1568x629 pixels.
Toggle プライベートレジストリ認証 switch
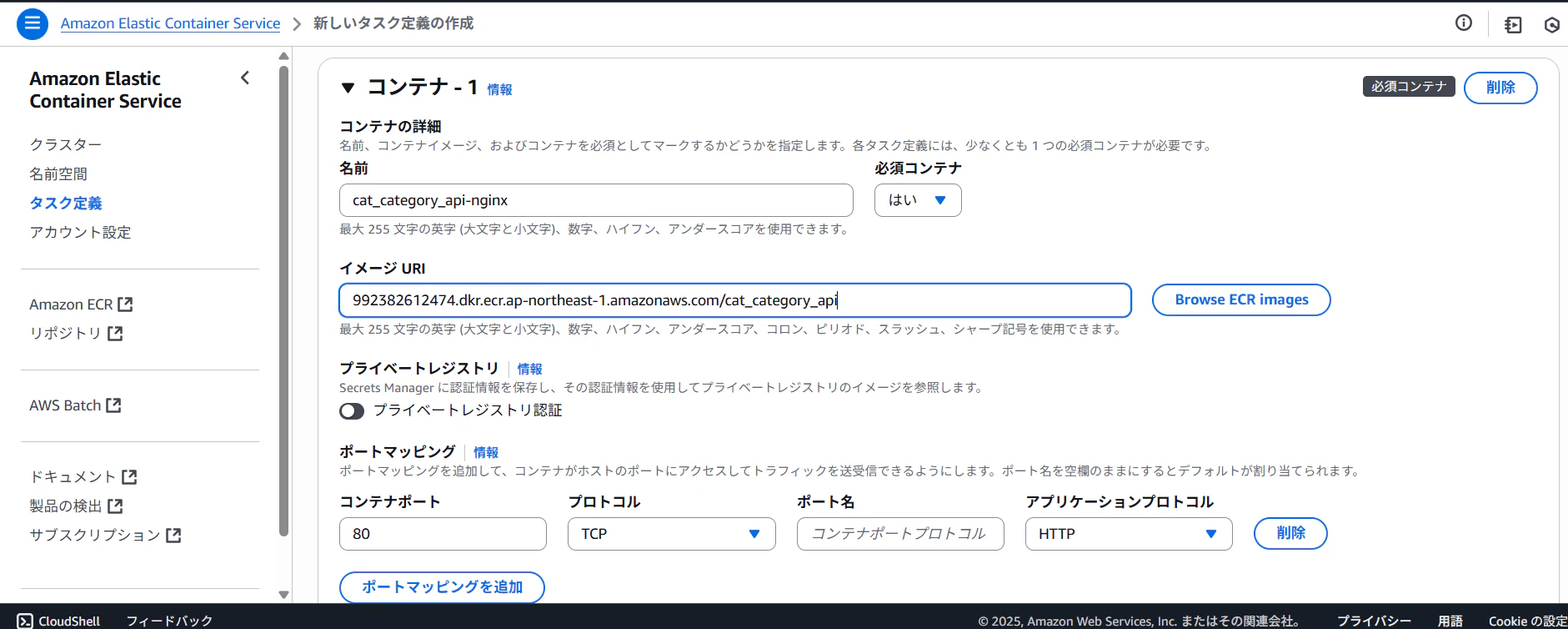pyautogui.click(x=352, y=410)
